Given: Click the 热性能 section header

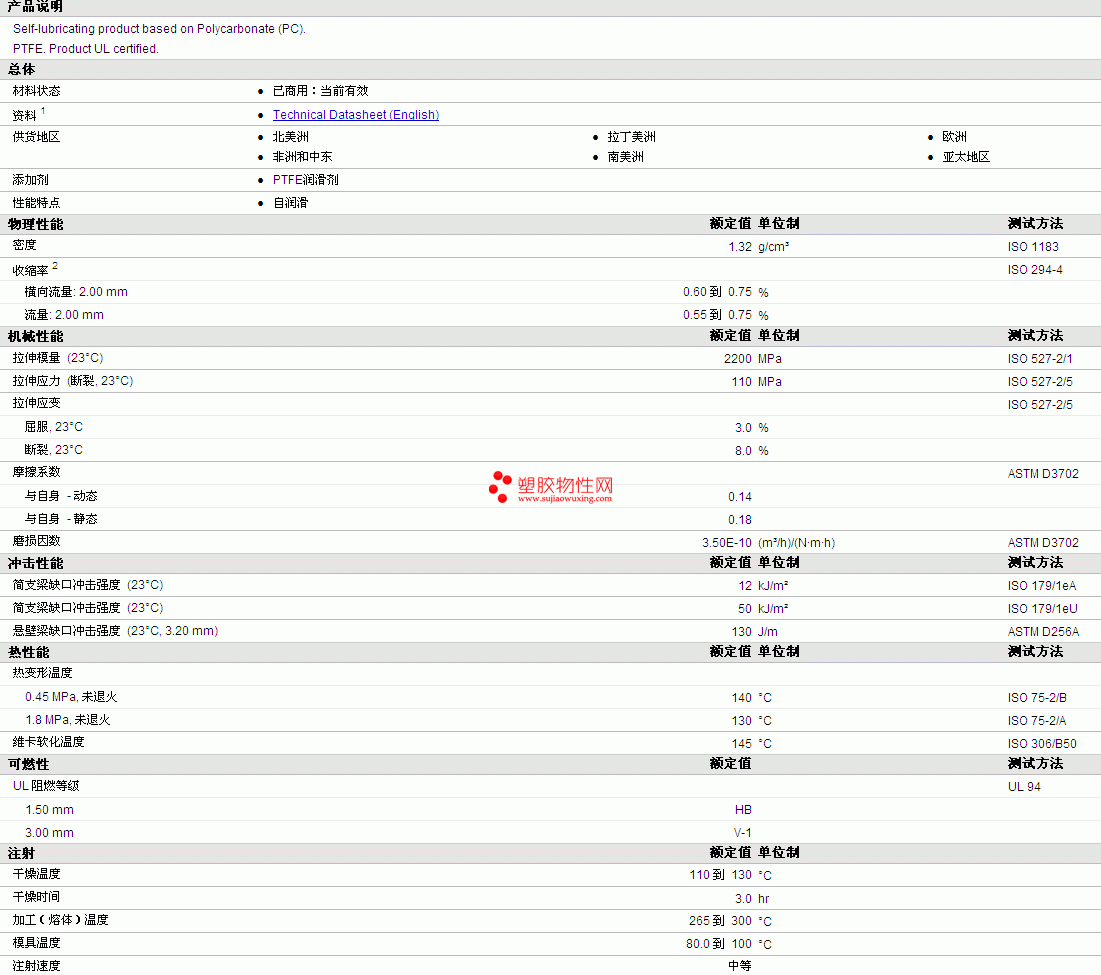Looking at the screenshot, I should (28, 652).
